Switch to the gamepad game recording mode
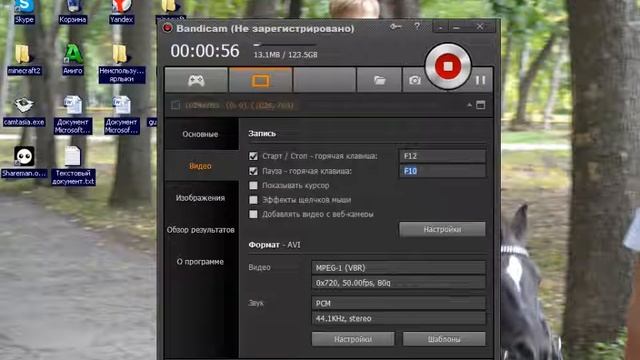 [196, 80]
